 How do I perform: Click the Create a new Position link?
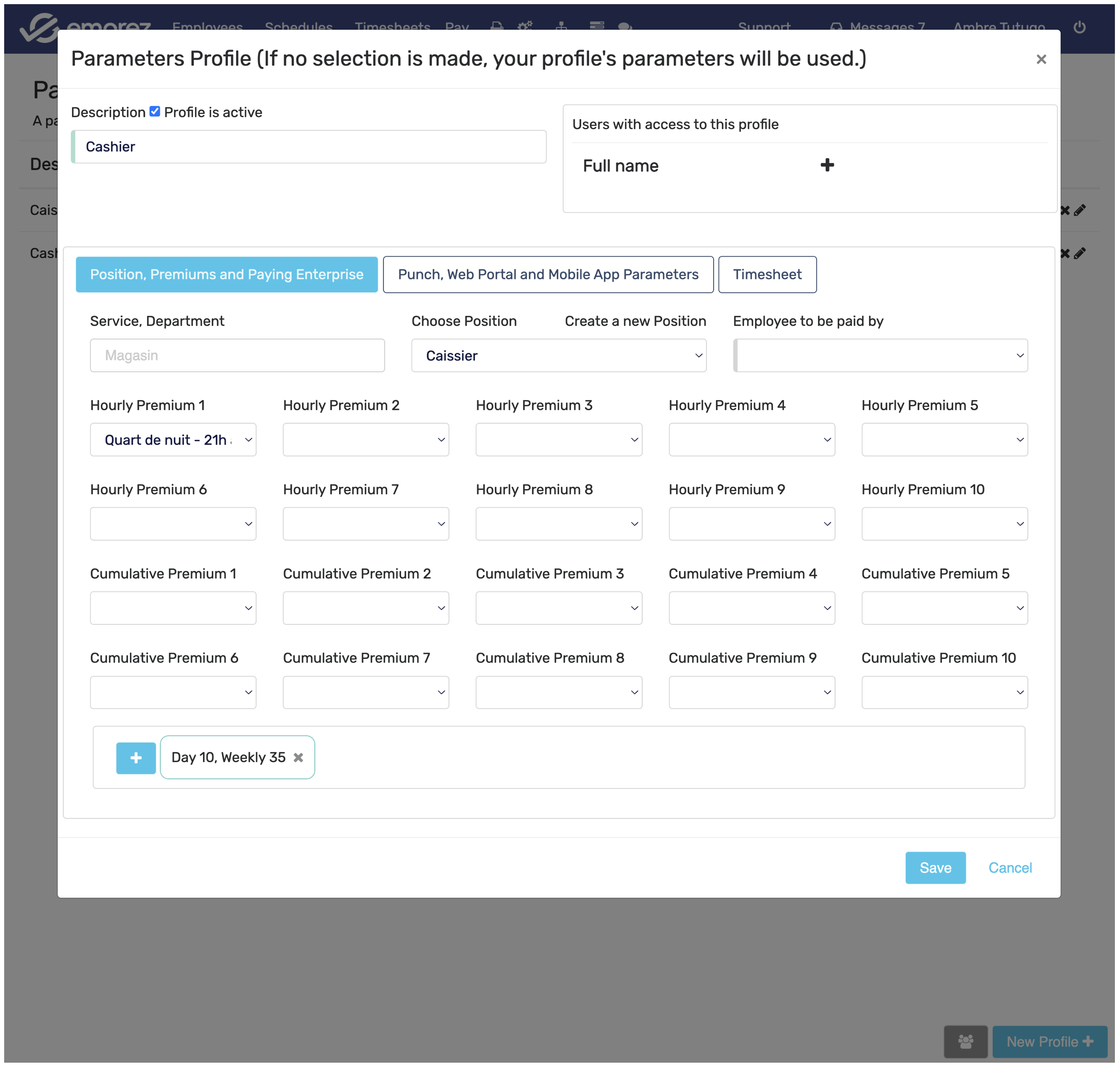[635, 321]
